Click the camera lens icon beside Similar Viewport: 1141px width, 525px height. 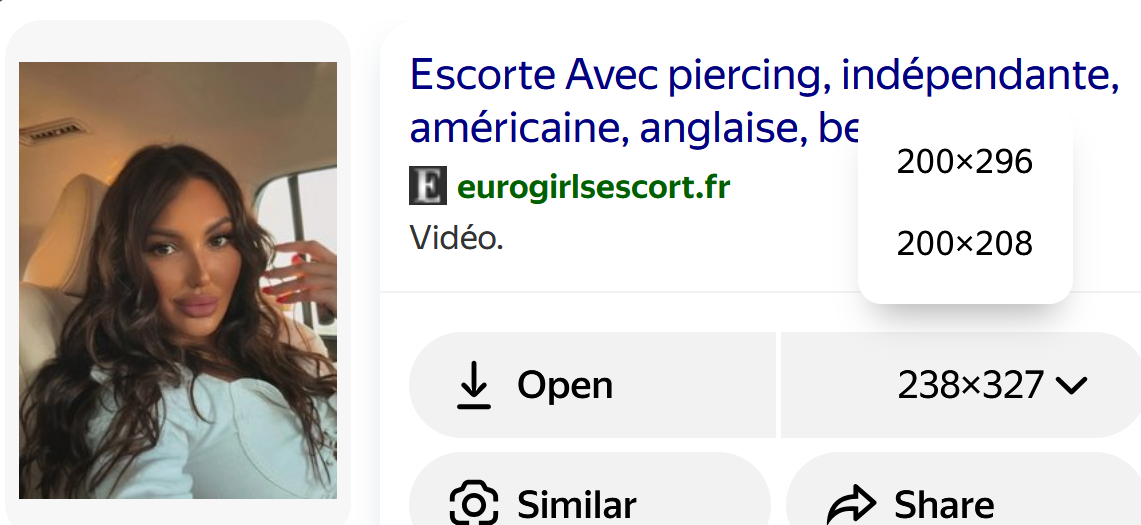pos(474,503)
